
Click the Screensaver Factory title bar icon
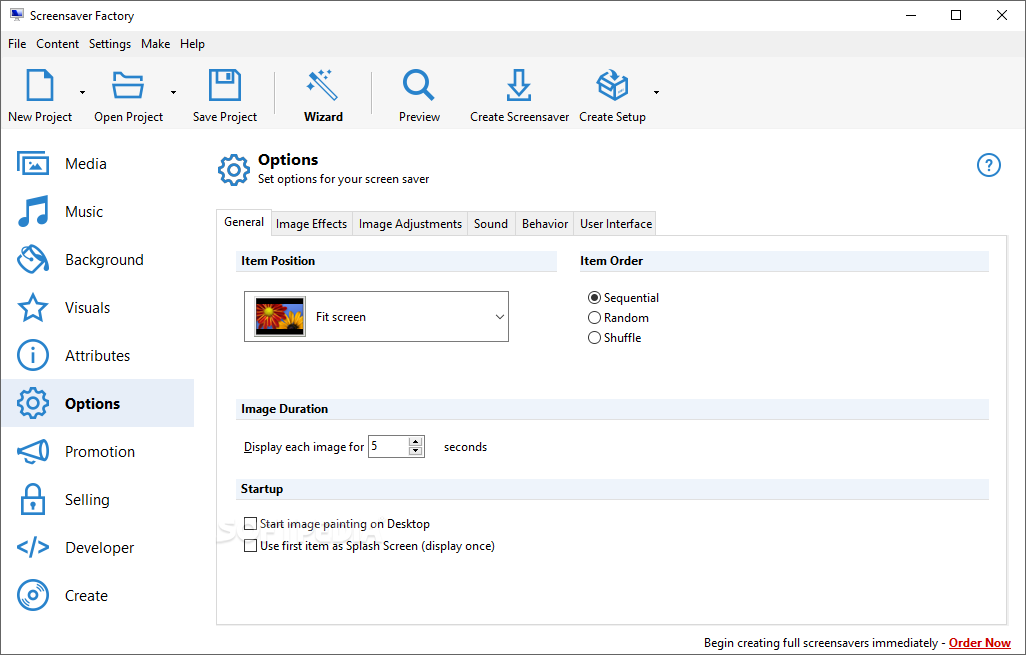tap(16, 15)
